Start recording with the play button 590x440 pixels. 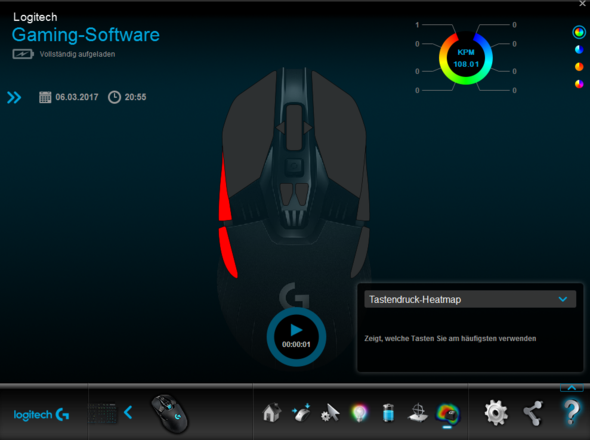(296, 330)
